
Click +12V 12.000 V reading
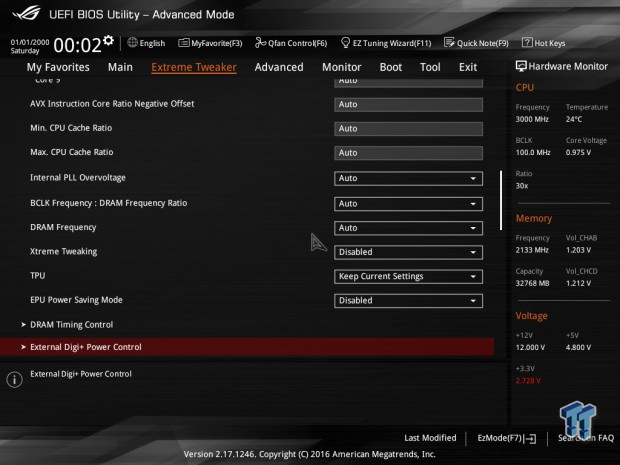click(530, 347)
